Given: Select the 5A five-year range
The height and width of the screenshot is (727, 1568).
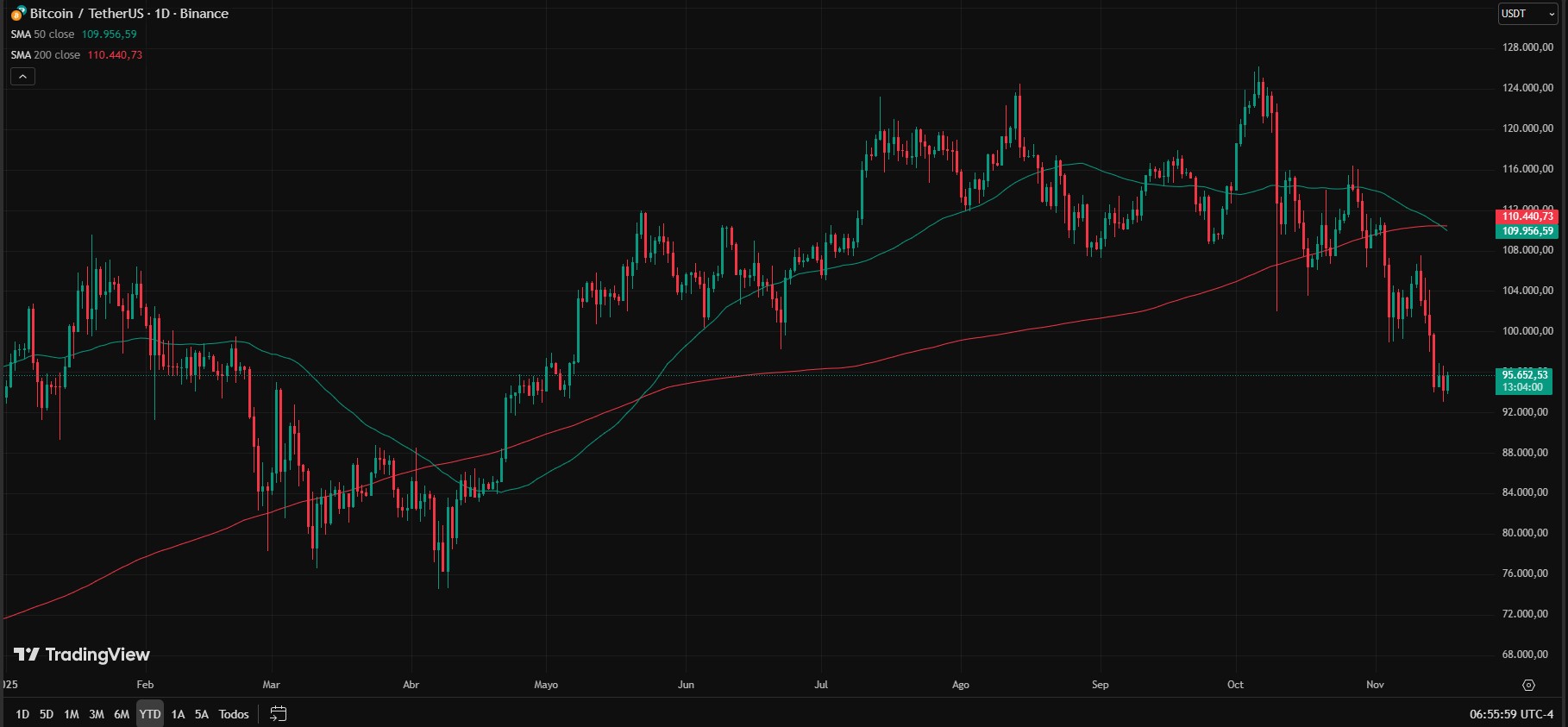Looking at the screenshot, I should pos(201,714).
